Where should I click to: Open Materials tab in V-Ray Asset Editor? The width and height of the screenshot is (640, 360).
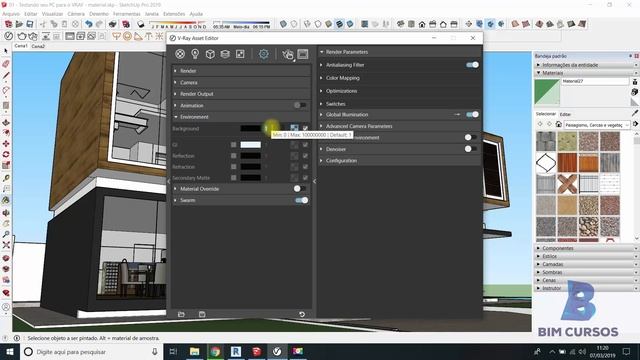tap(180, 54)
